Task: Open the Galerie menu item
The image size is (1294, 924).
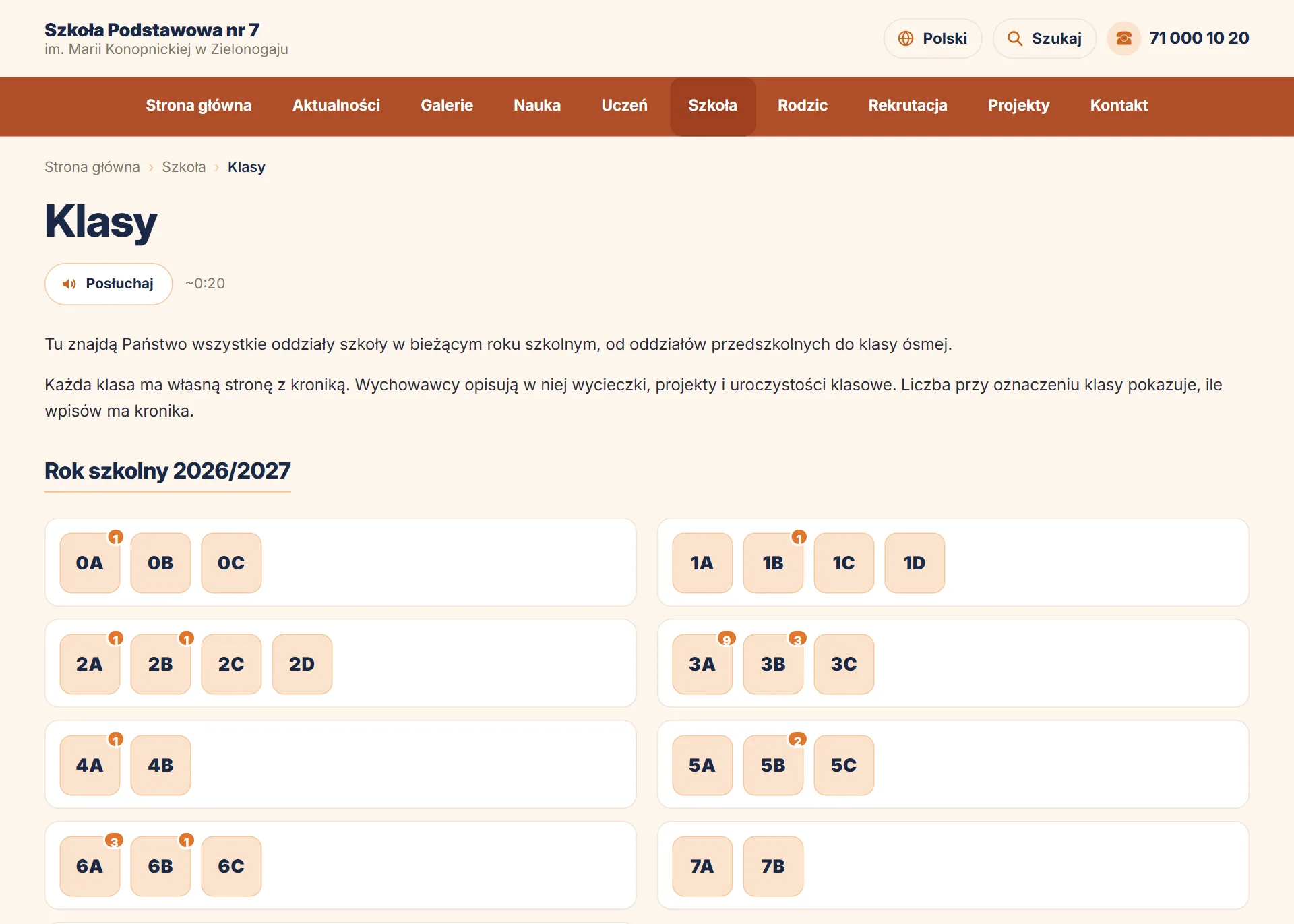Action: [x=447, y=106]
